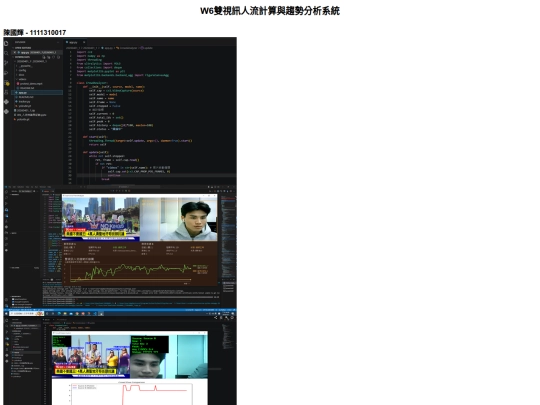Click the city protest video feed in the second screenshot
Image resolution: width=540 pixels, height=405 pixels.
tap(101, 219)
